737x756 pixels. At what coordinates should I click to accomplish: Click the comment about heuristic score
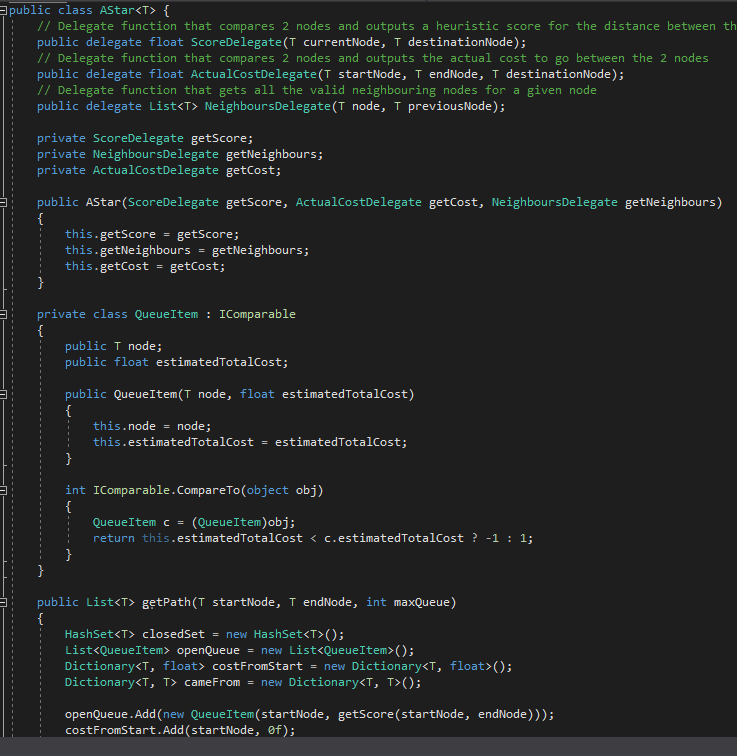coord(387,26)
